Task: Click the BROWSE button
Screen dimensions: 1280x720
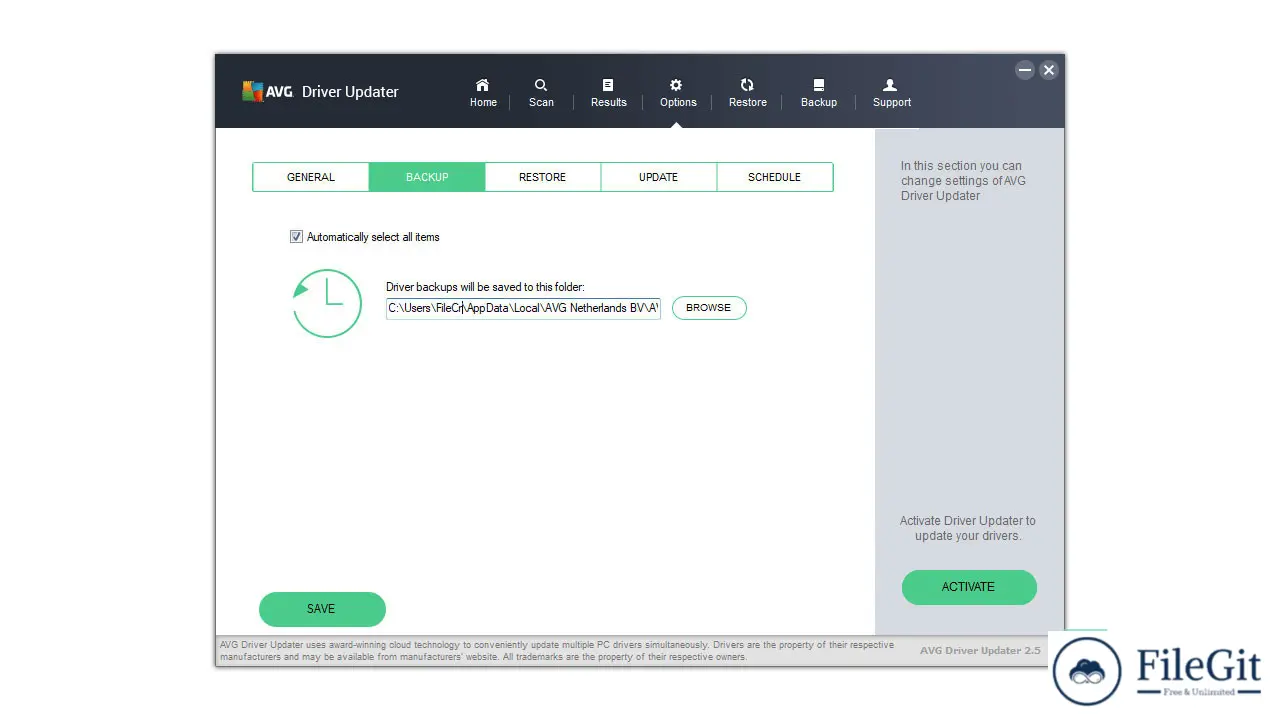Action: (709, 308)
